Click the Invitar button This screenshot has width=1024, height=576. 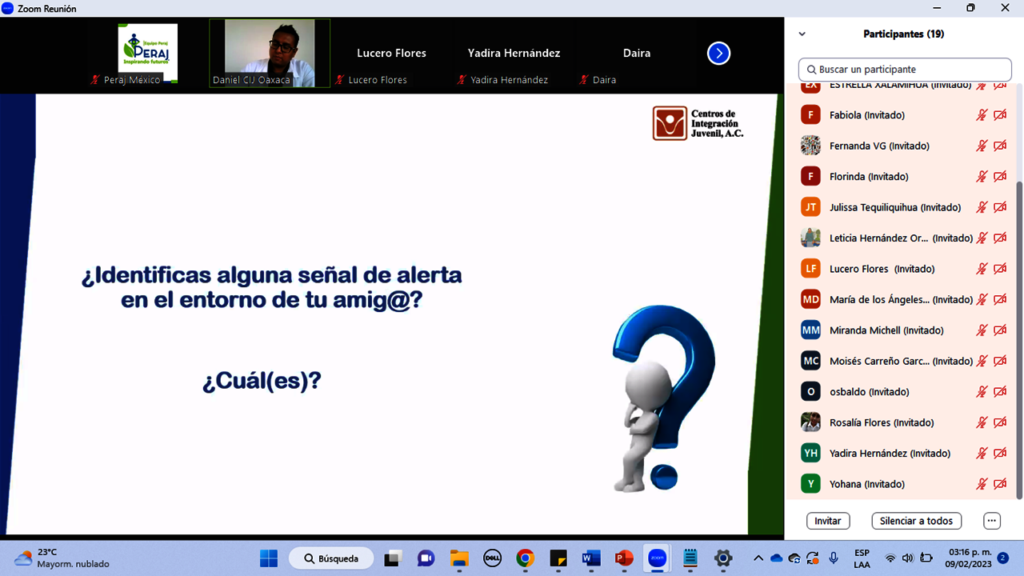tap(827, 520)
